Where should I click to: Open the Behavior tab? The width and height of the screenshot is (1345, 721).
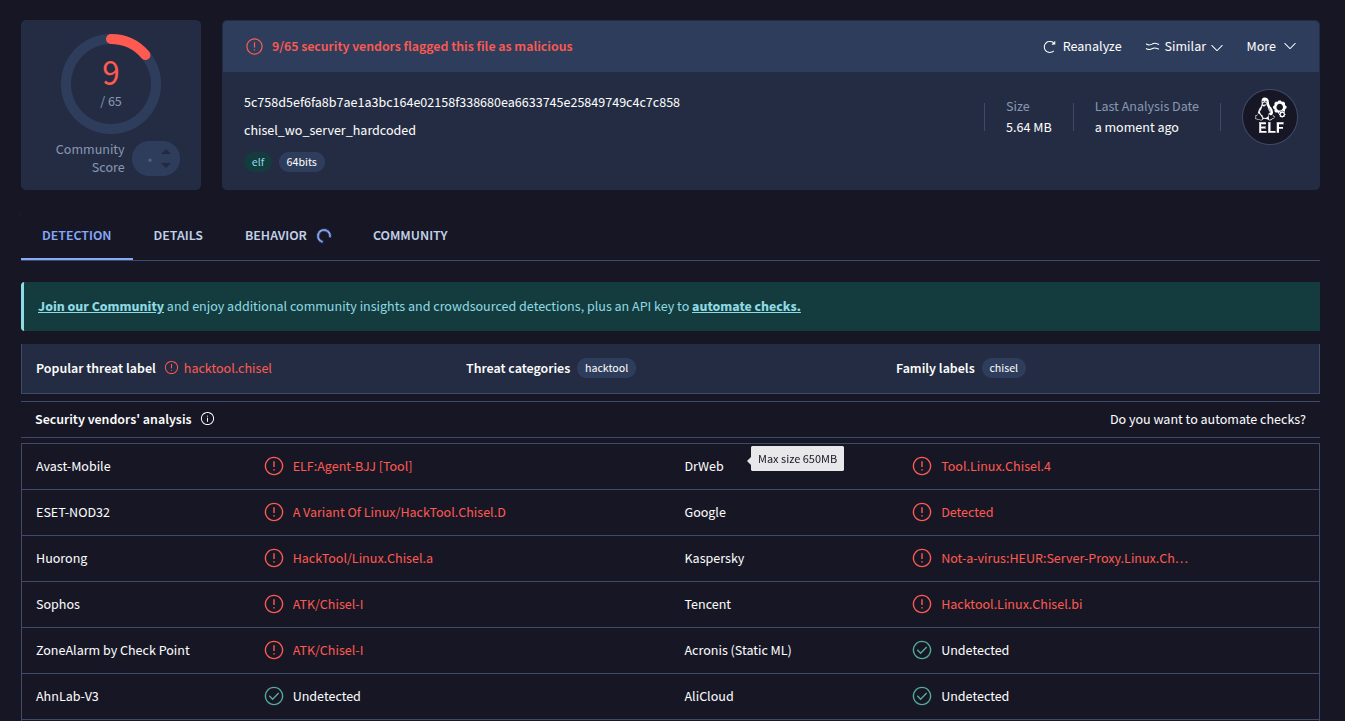[x=276, y=236]
